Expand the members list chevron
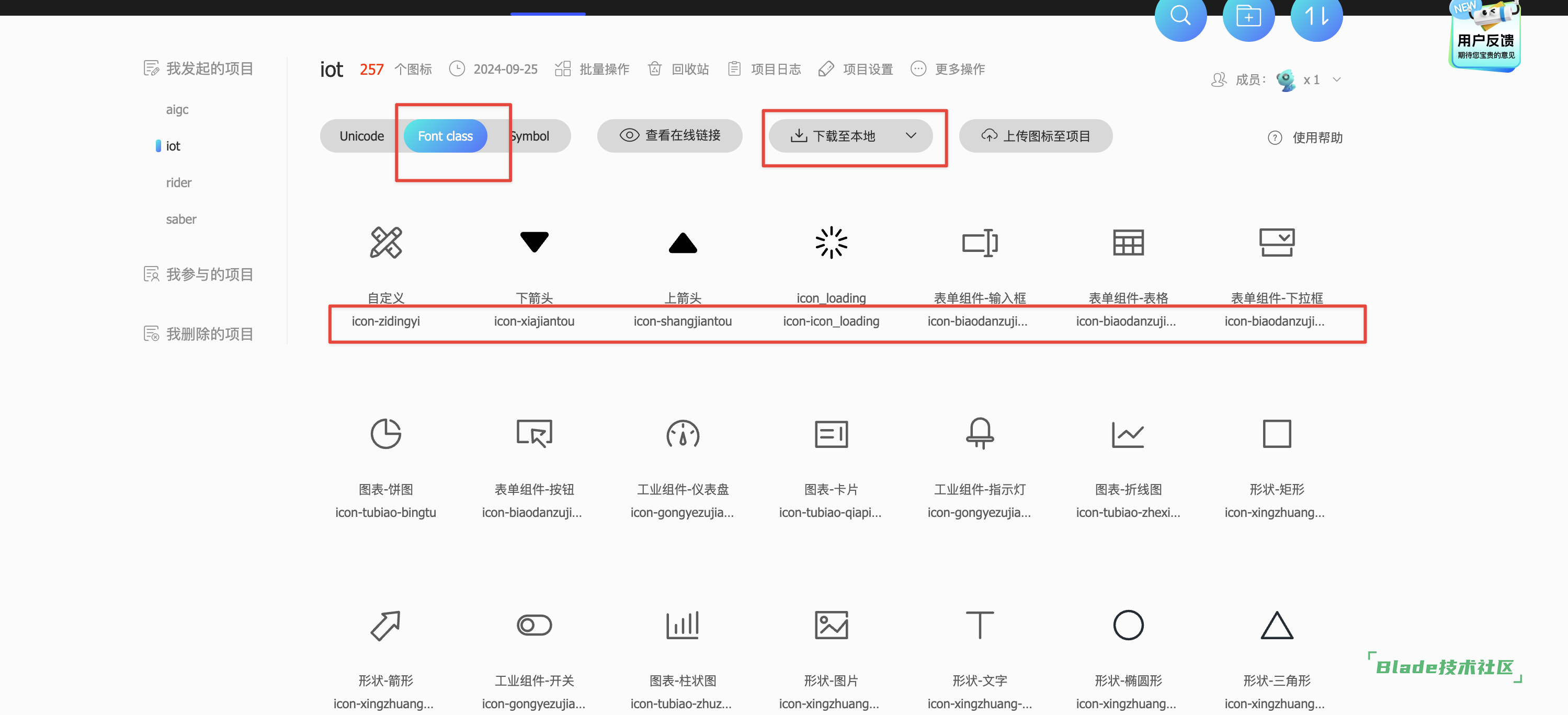Screen dimensions: 1568x715 click(x=1337, y=80)
